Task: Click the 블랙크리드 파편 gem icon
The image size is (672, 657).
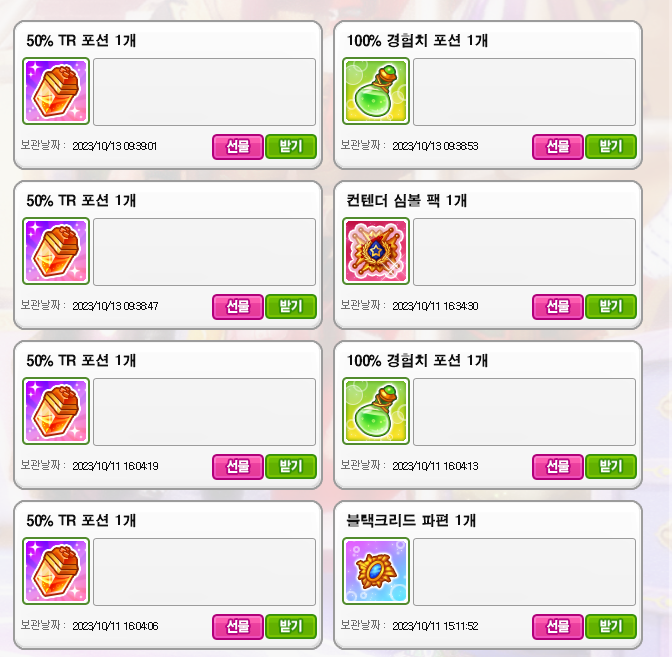Action: [x=376, y=571]
